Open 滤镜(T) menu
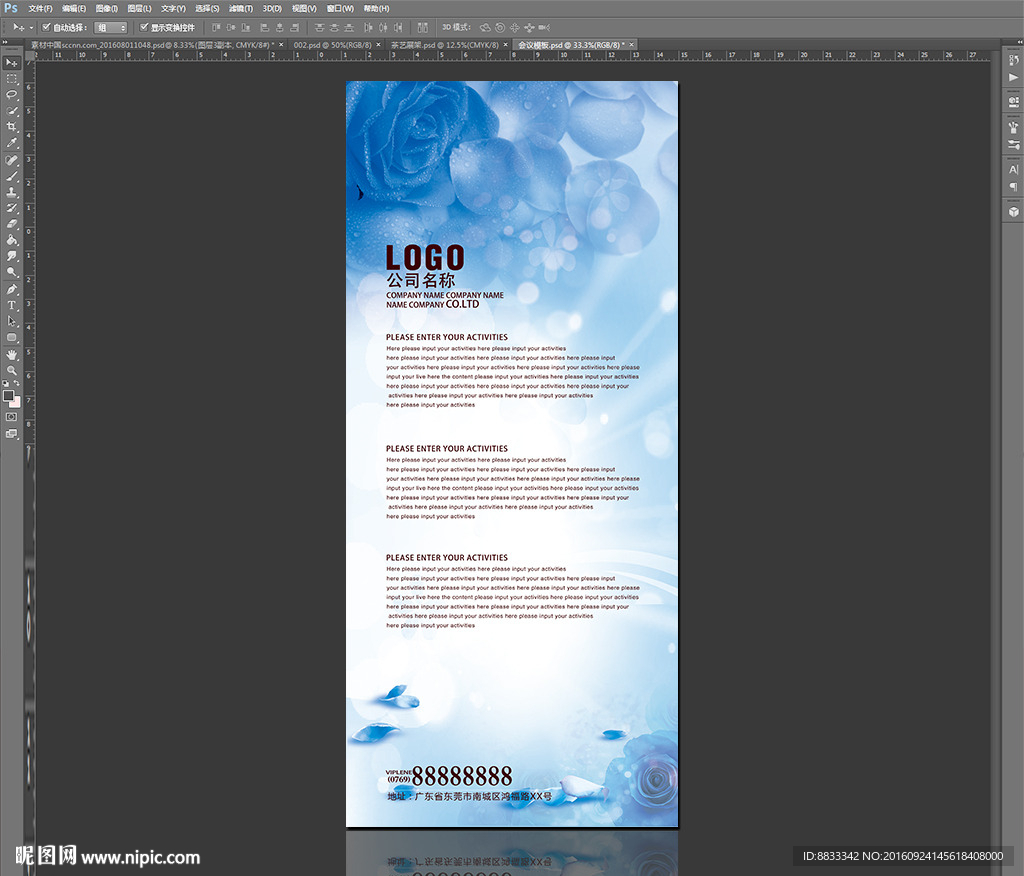 click(240, 8)
